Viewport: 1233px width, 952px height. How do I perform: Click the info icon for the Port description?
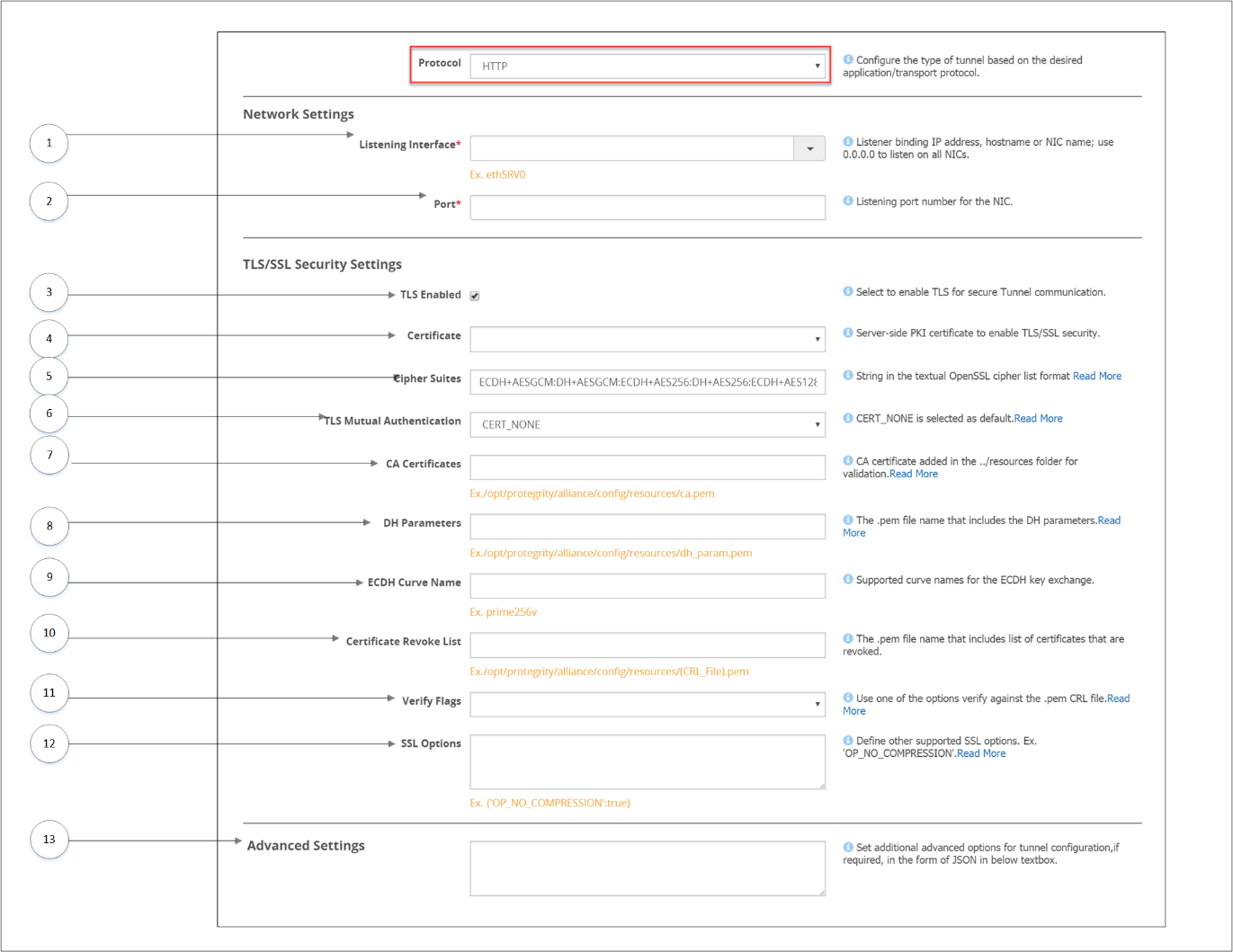click(x=846, y=200)
